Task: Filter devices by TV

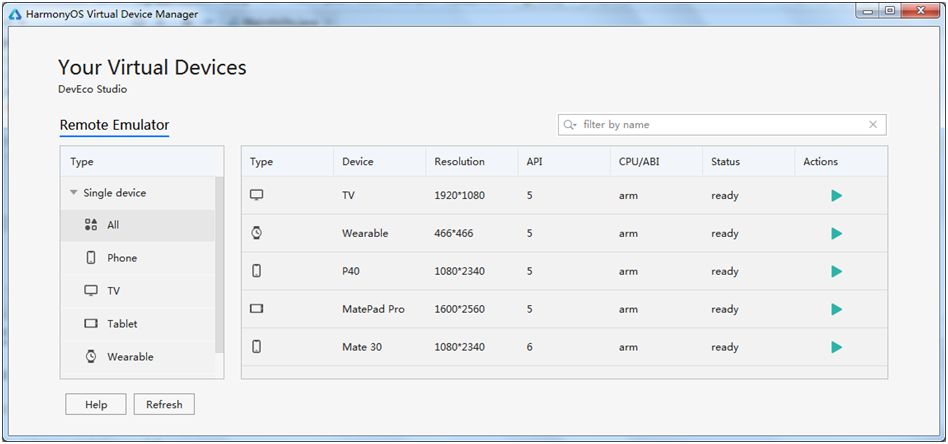Action: click(137, 291)
